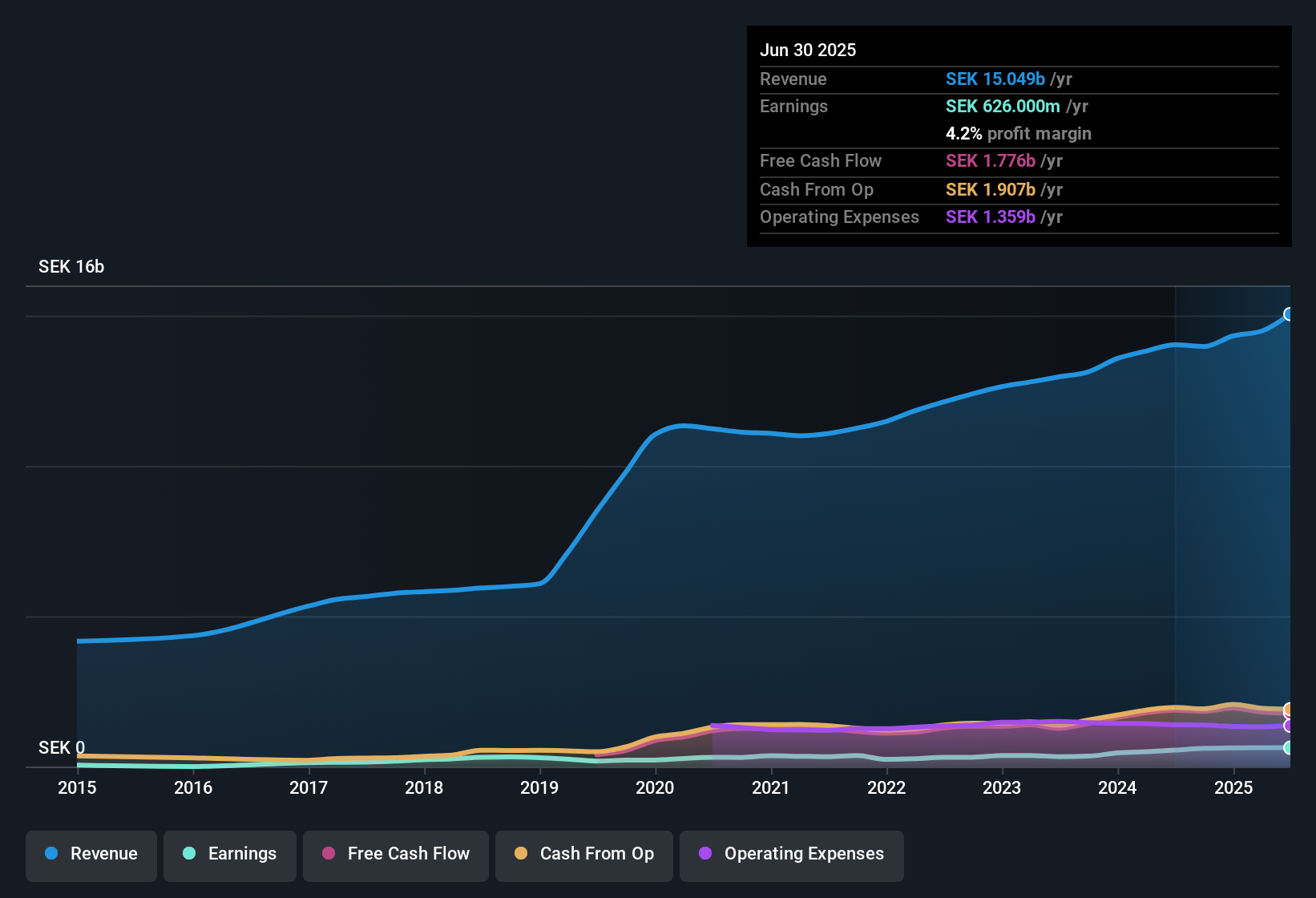Toggle the Earnings series visibility
Image resolution: width=1316 pixels, height=898 pixels.
[230, 854]
